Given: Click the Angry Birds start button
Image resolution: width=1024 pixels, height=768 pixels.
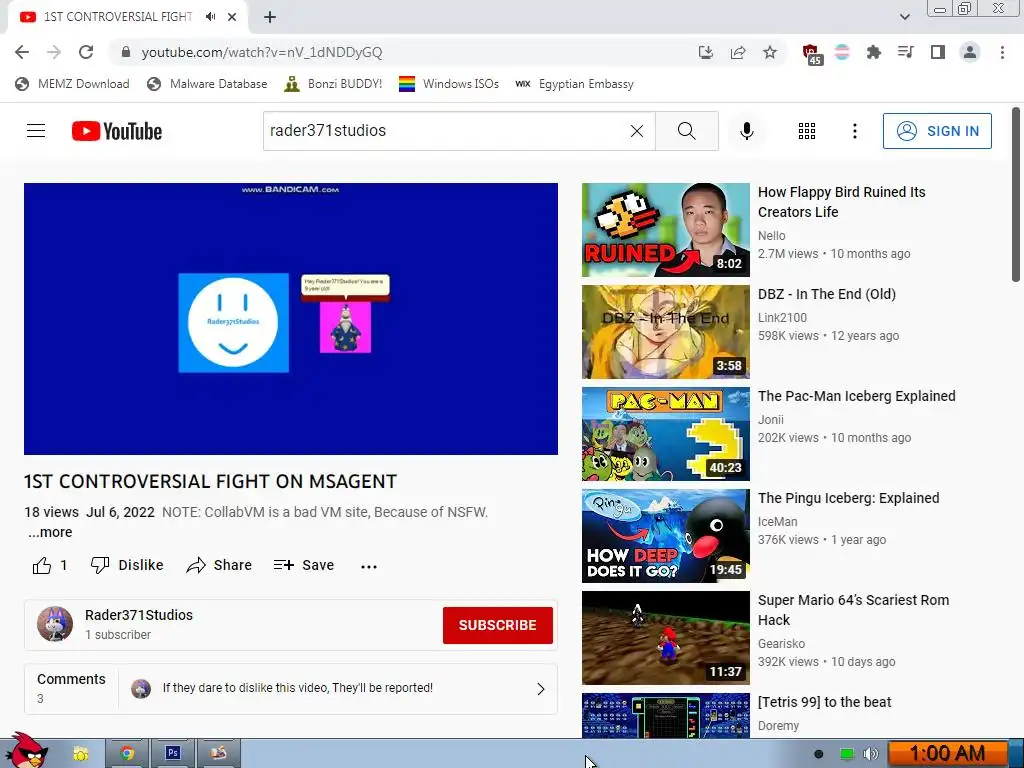Looking at the screenshot, I should [x=26, y=751].
